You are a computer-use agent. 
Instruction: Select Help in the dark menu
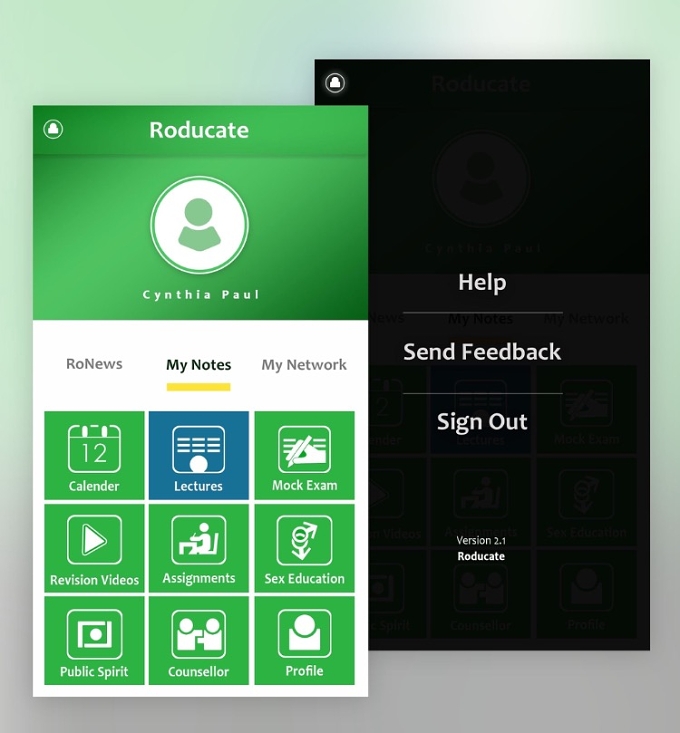pos(482,282)
